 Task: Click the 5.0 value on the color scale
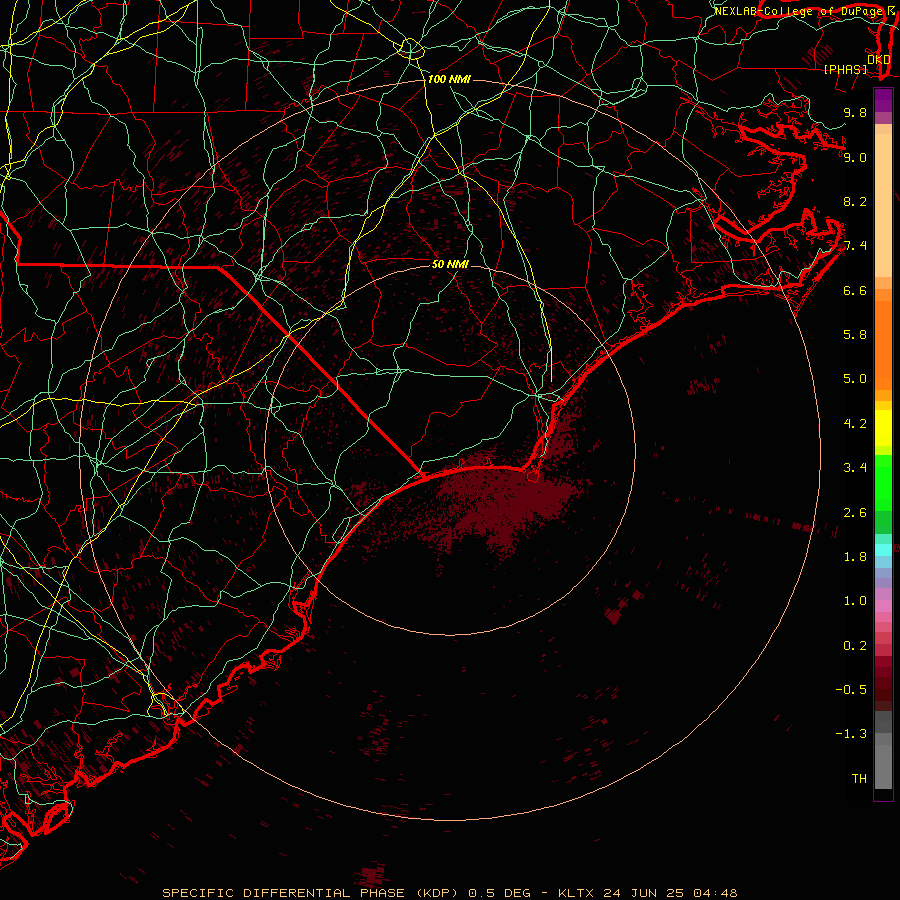point(855,379)
